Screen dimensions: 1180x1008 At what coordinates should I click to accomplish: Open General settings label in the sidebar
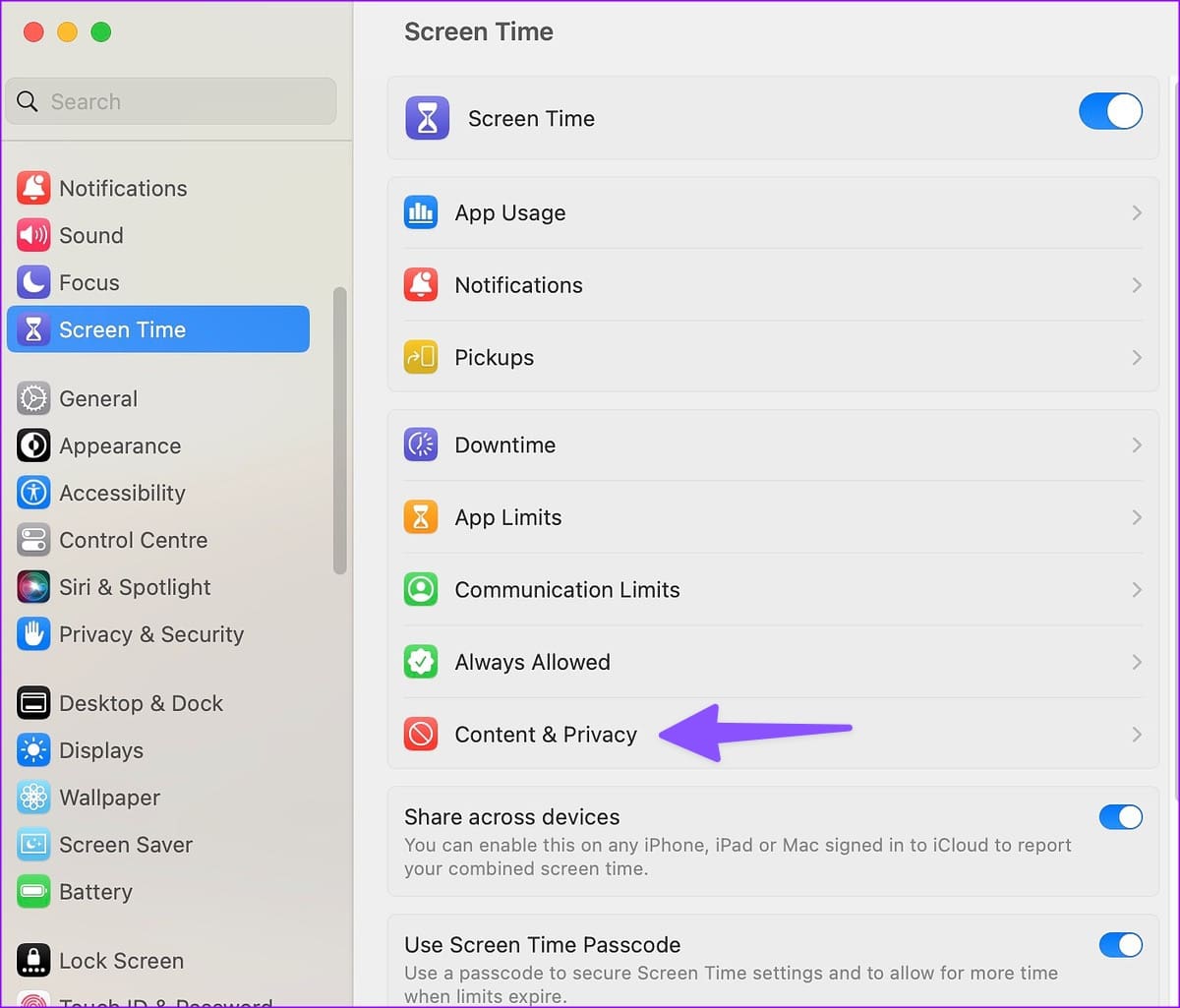pyautogui.click(x=98, y=398)
